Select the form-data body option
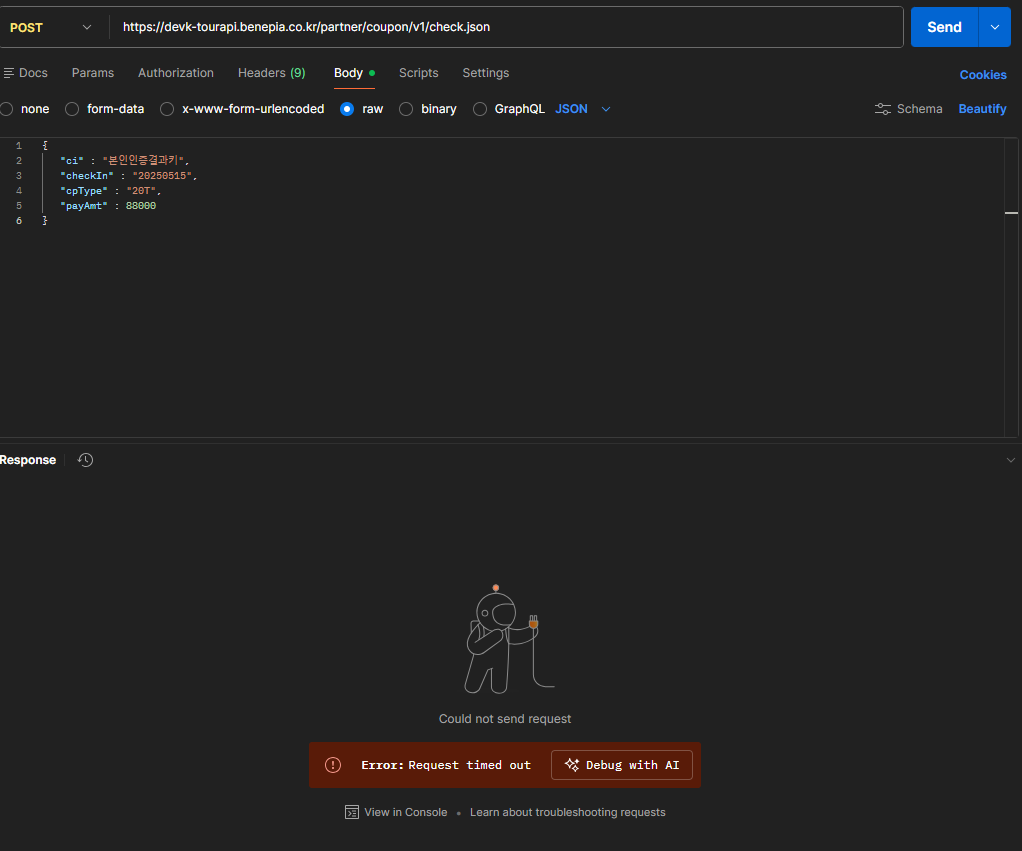The image size is (1022, 851). coord(72,109)
